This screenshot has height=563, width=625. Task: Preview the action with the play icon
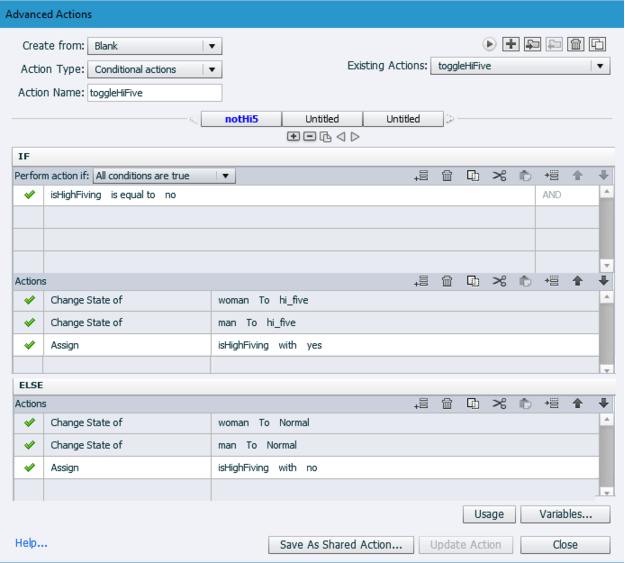coord(489,44)
